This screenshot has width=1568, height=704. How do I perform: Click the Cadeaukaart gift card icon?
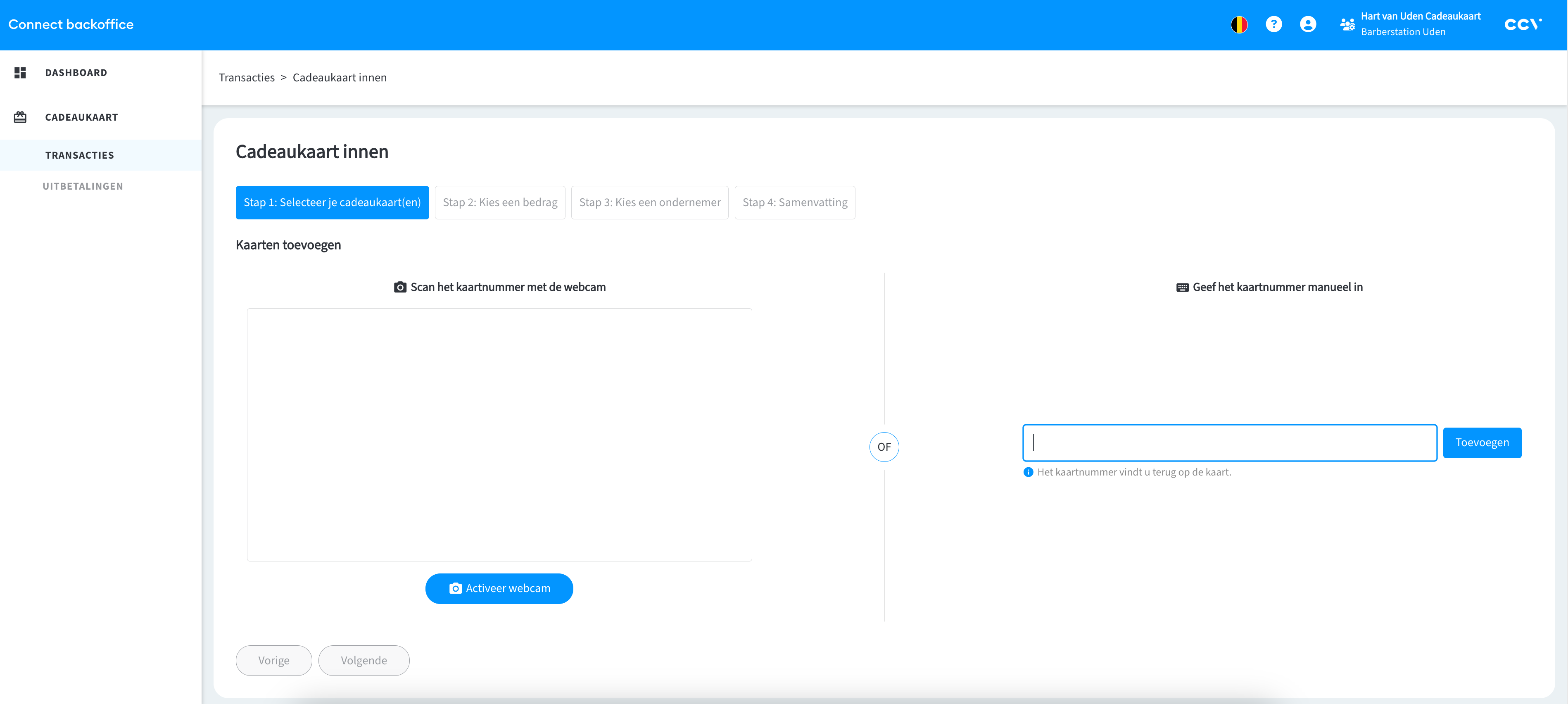(x=20, y=117)
